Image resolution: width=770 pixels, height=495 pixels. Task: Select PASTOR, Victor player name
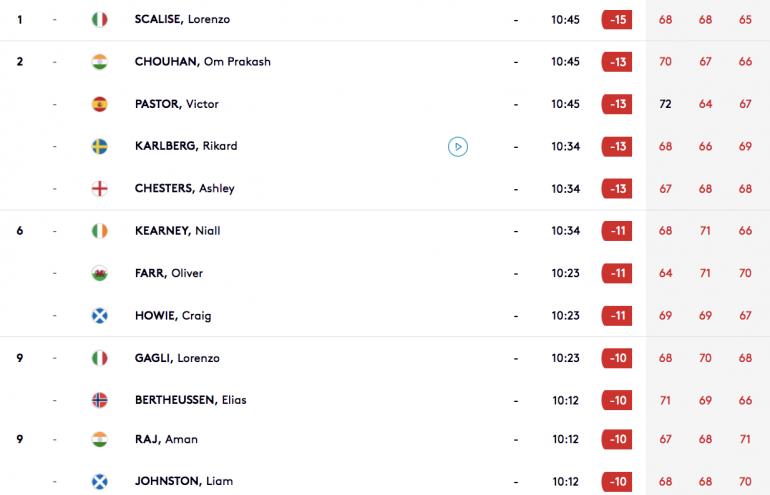pyautogui.click(x=177, y=104)
